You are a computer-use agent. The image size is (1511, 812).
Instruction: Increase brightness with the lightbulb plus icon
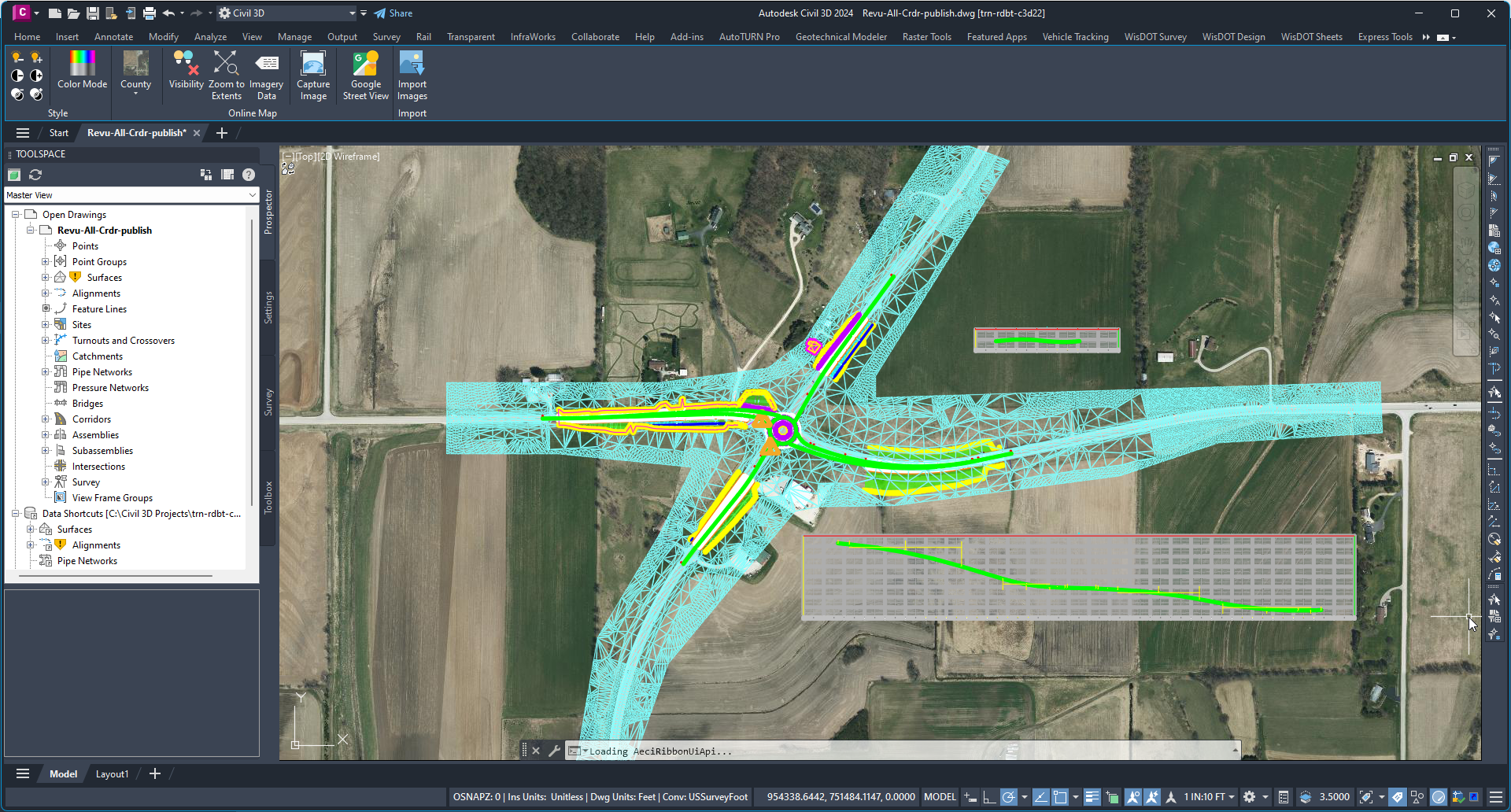click(36, 57)
